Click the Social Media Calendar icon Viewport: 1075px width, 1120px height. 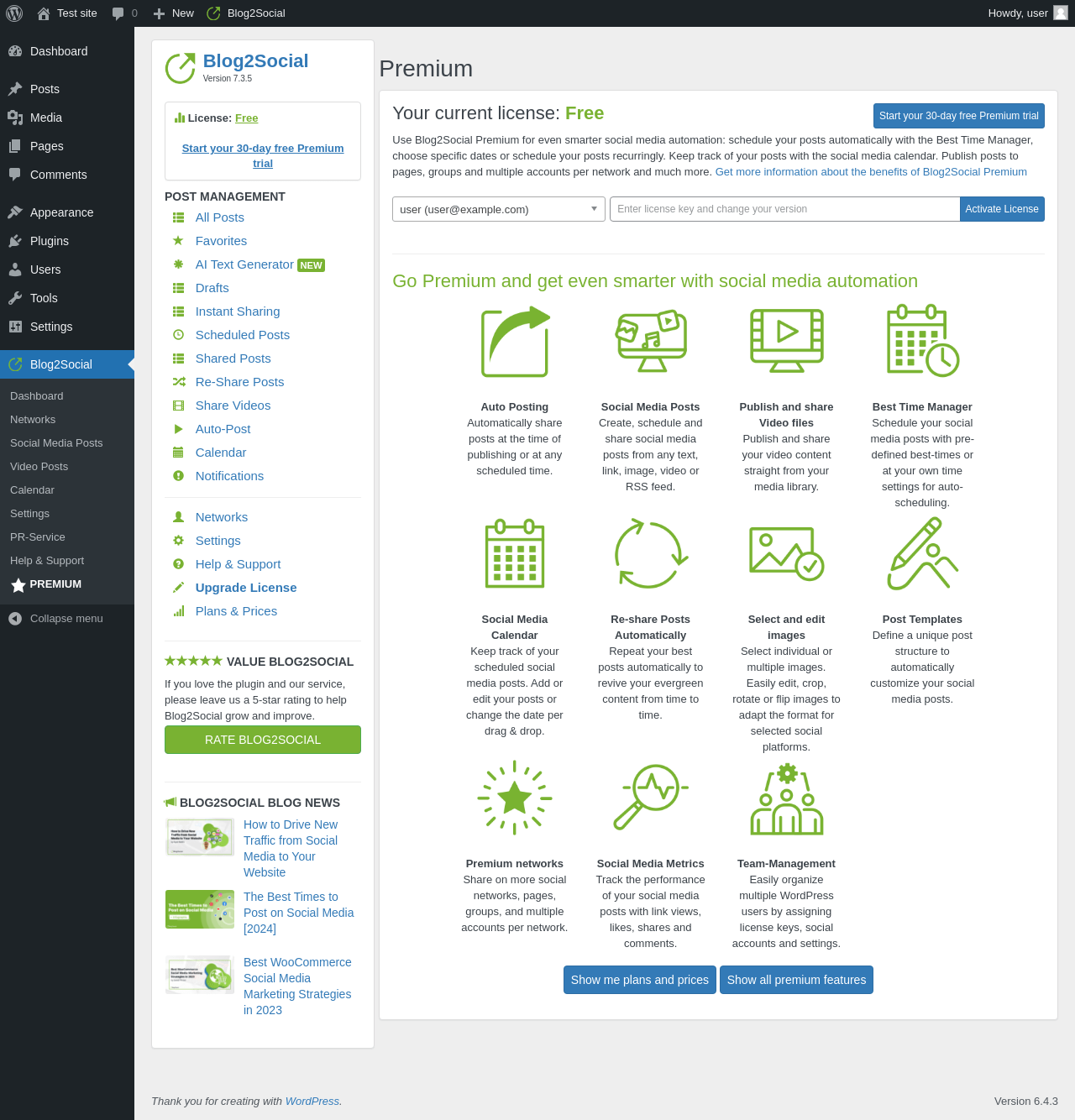pos(515,553)
